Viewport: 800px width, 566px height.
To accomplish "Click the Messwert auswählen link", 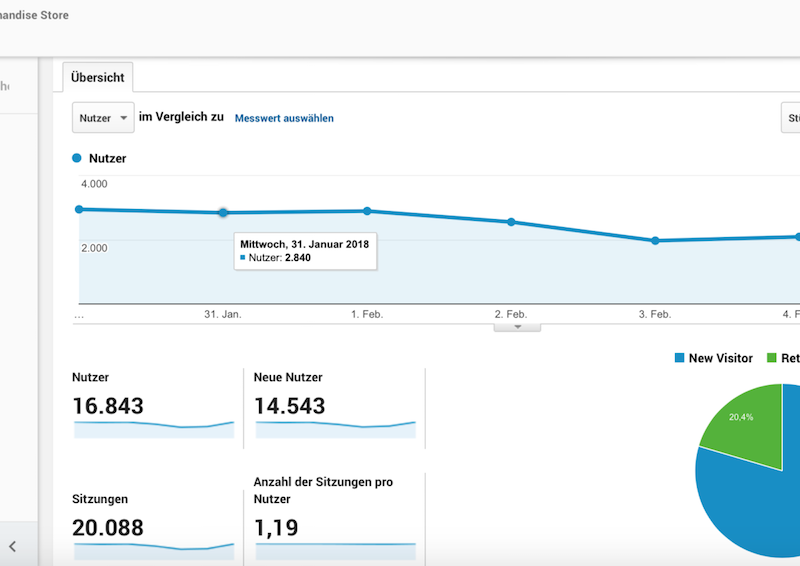I will tap(284, 118).
